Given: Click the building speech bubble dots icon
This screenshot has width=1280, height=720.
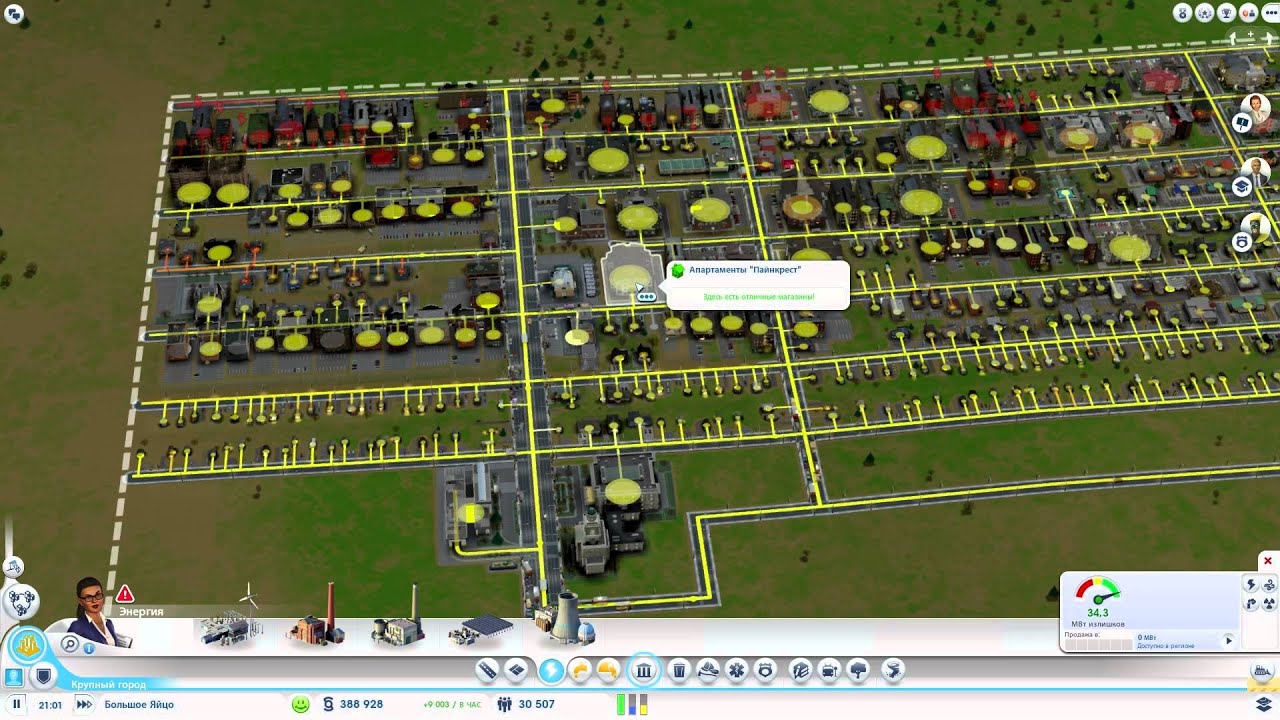Looking at the screenshot, I should [x=646, y=296].
